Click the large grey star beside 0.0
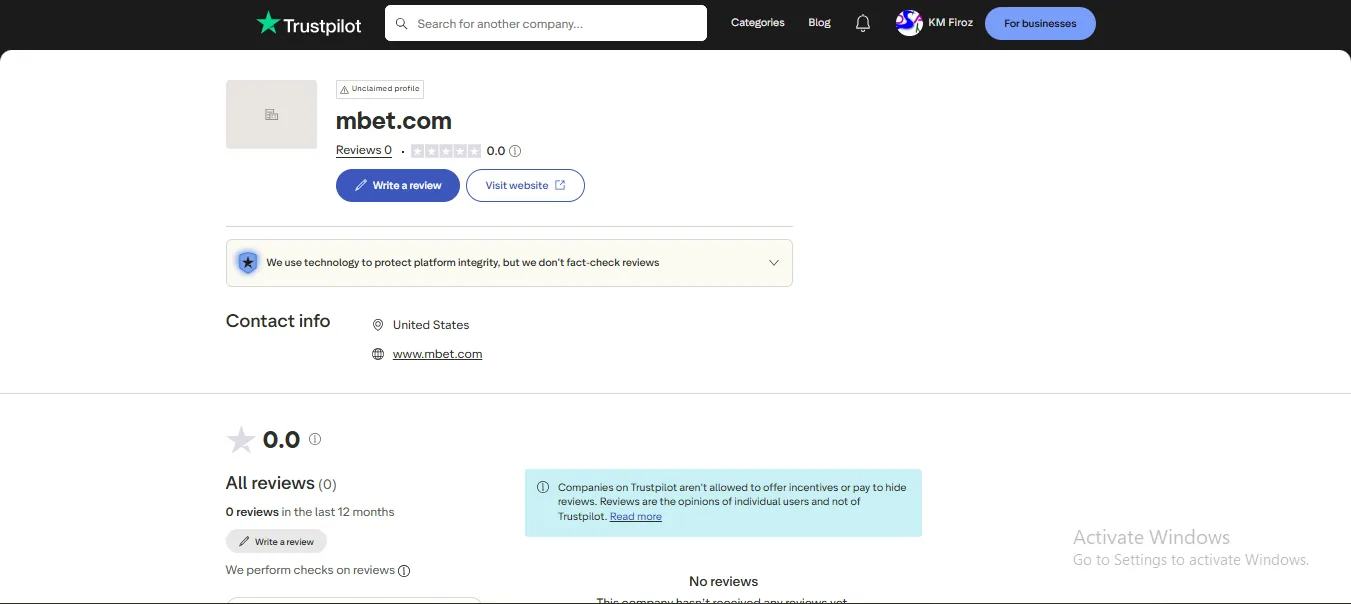 pyautogui.click(x=241, y=440)
